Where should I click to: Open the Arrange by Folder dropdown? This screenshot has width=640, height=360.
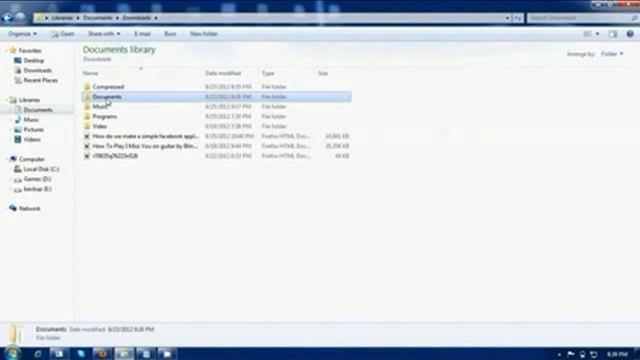[x=612, y=54]
